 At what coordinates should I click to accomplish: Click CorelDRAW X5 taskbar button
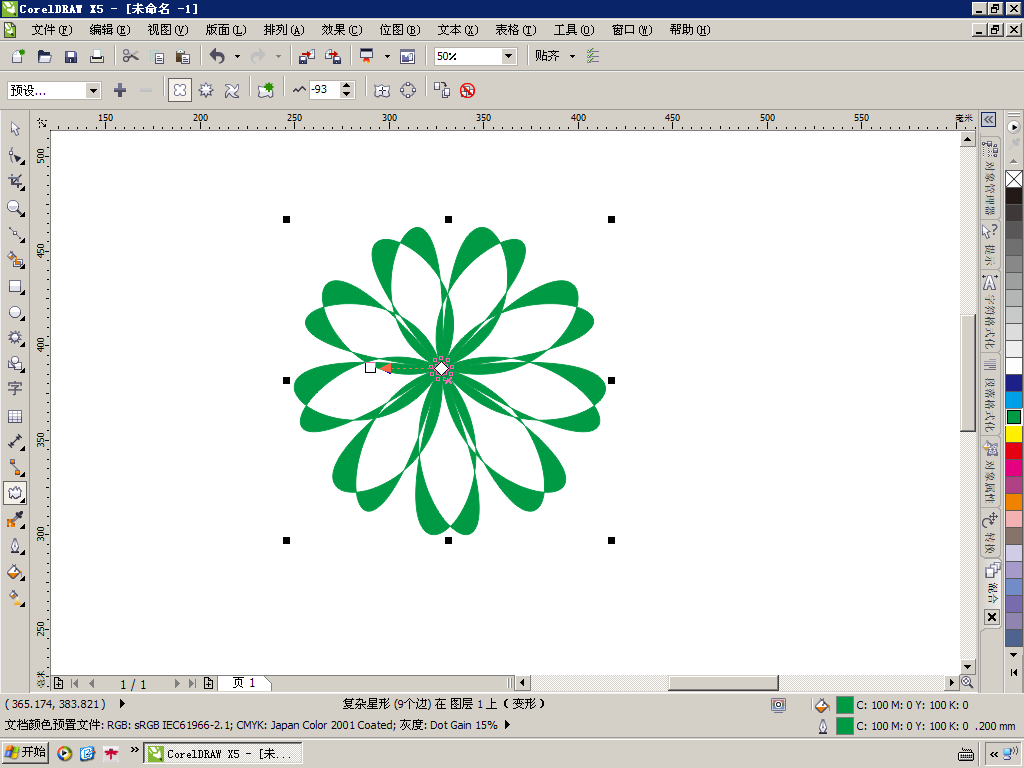coord(223,754)
